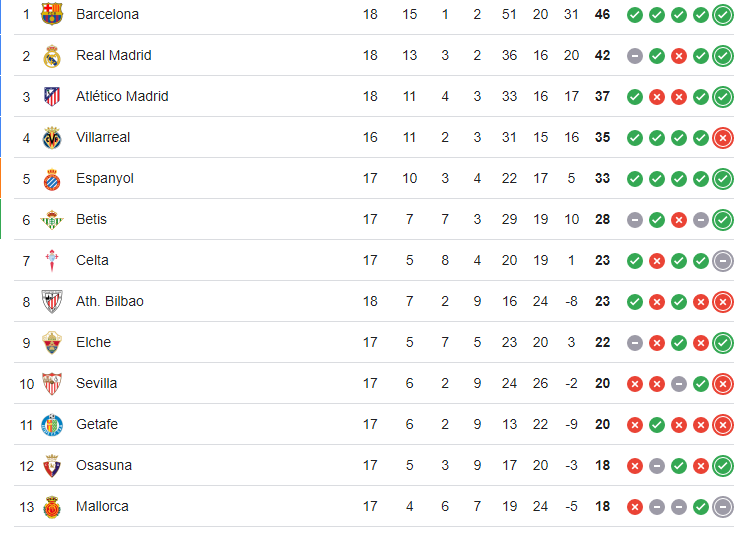Open the Celta team link
This screenshot has width=741, height=536.
92,260
